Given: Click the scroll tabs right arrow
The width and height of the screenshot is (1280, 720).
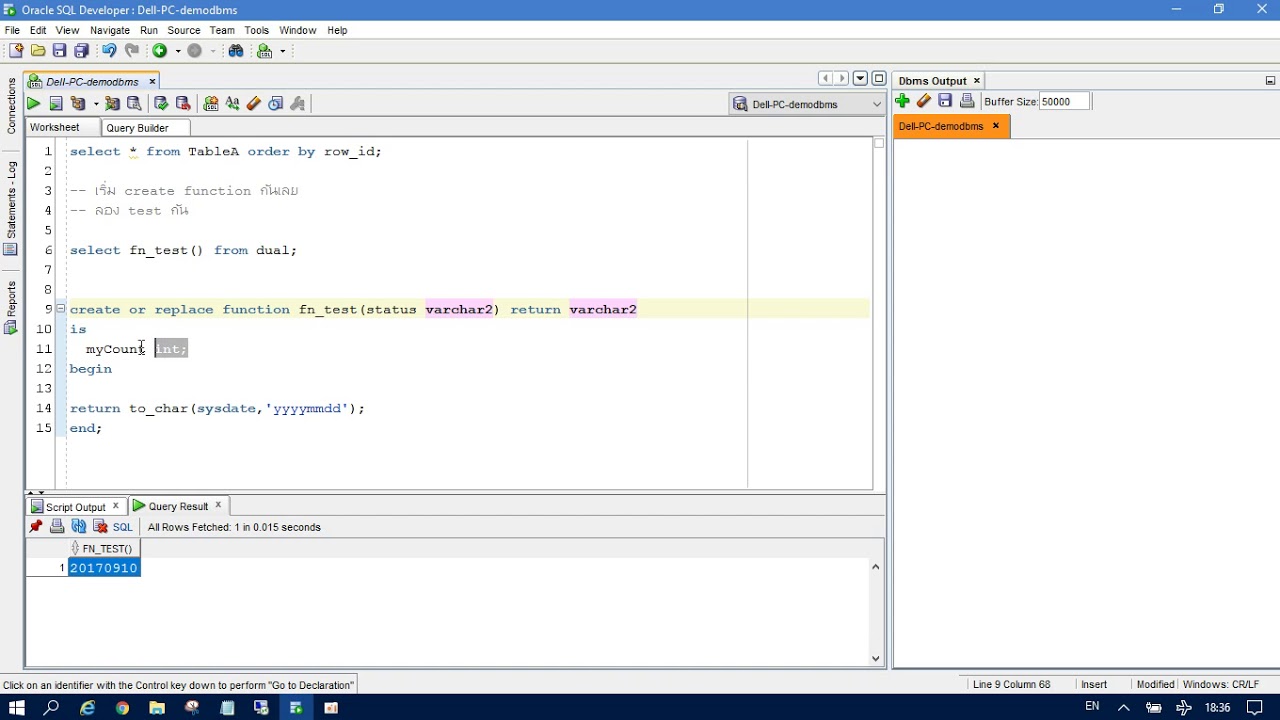Looking at the screenshot, I should pos(842,79).
